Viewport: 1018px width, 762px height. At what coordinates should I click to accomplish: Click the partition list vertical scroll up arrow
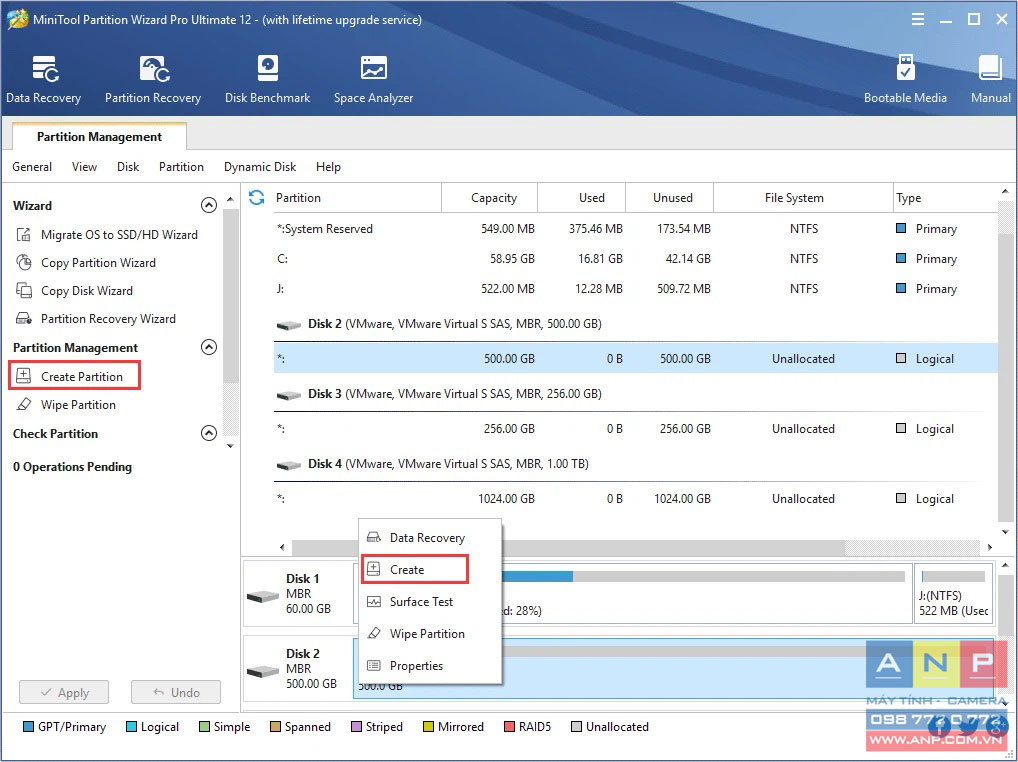1005,191
